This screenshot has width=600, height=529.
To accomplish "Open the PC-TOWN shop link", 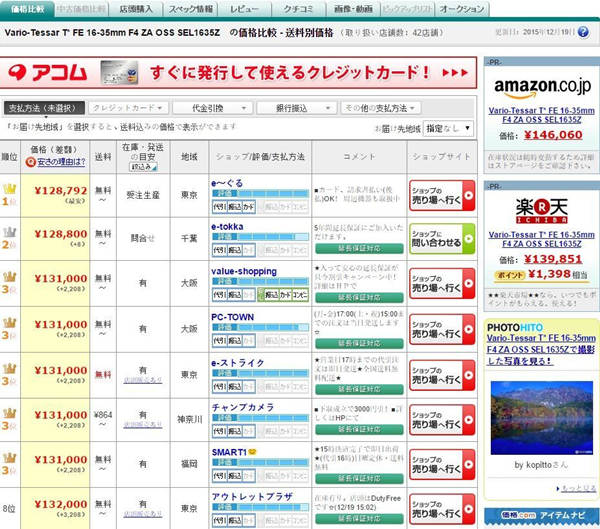I will [x=233, y=317].
